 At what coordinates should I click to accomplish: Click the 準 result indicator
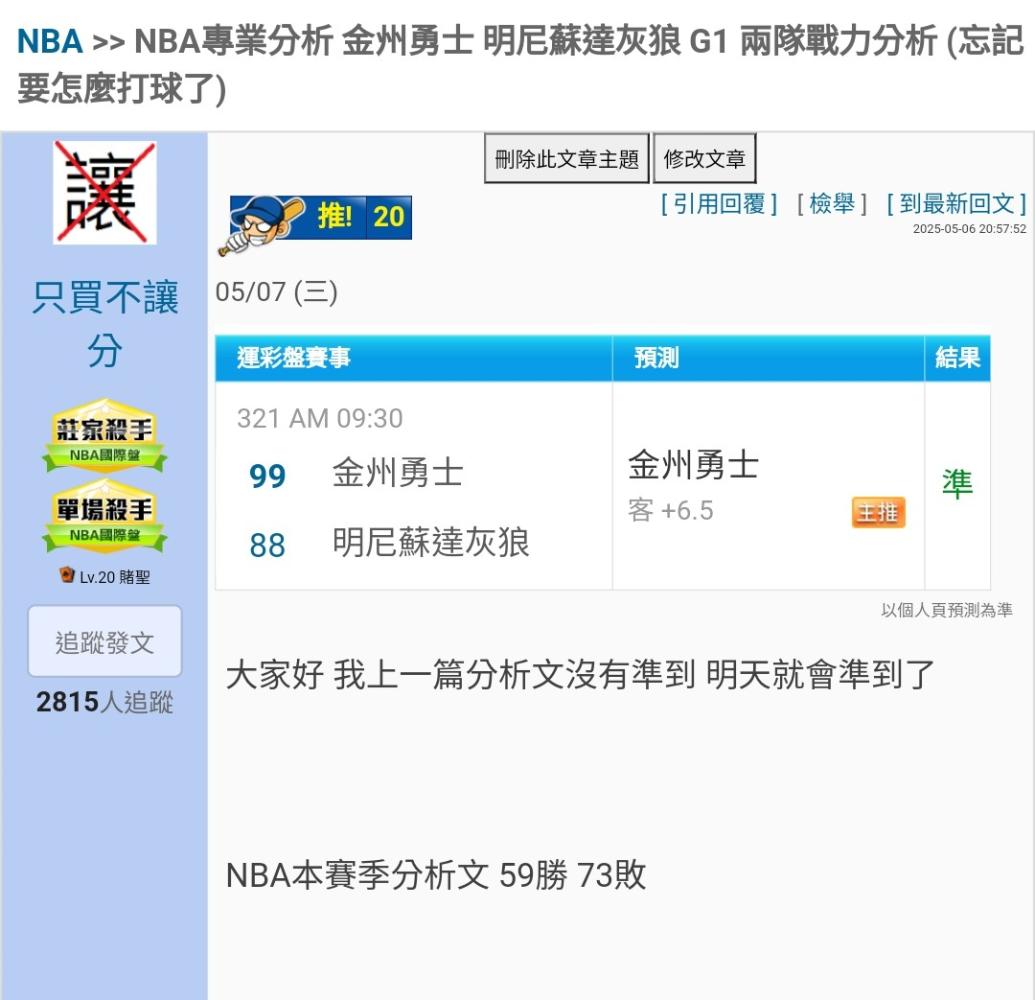click(957, 484)
